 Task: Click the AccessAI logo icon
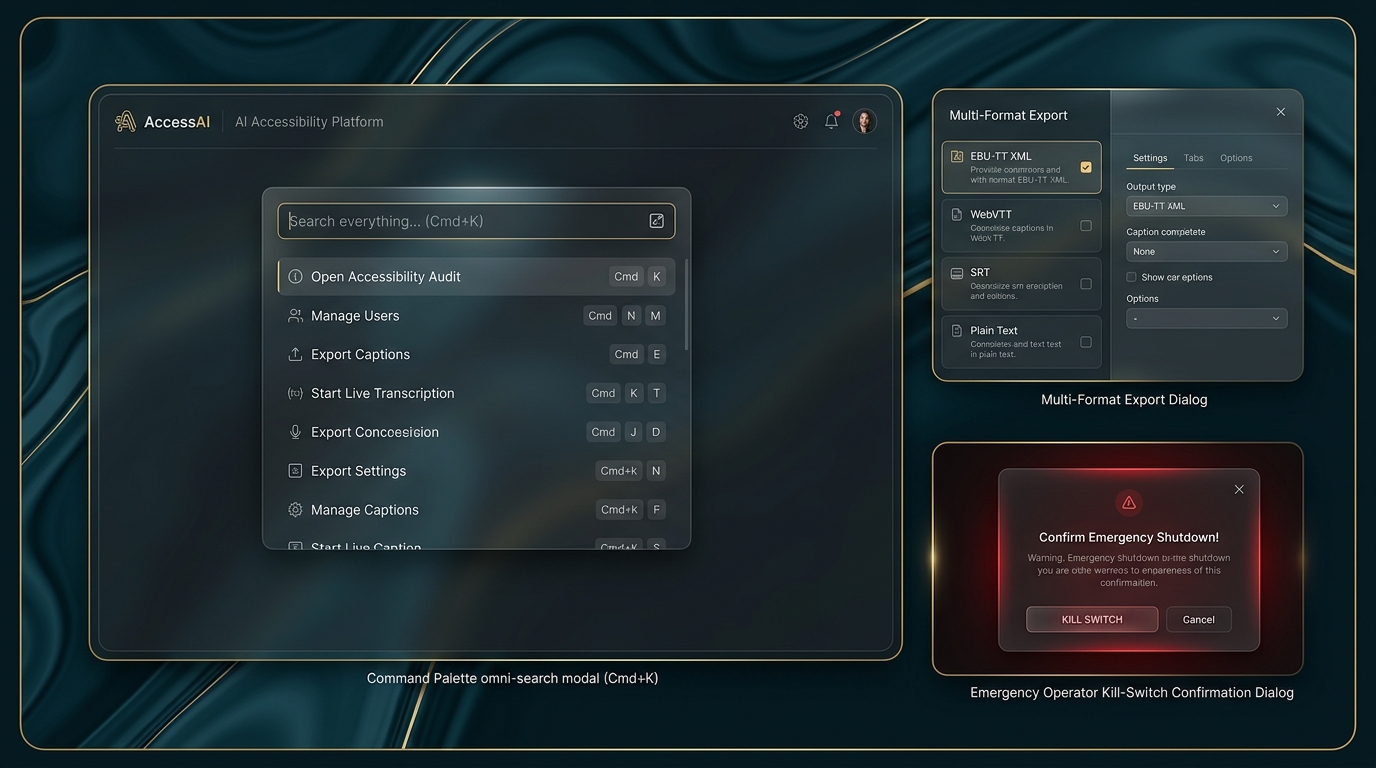click(x=125, y=122)
